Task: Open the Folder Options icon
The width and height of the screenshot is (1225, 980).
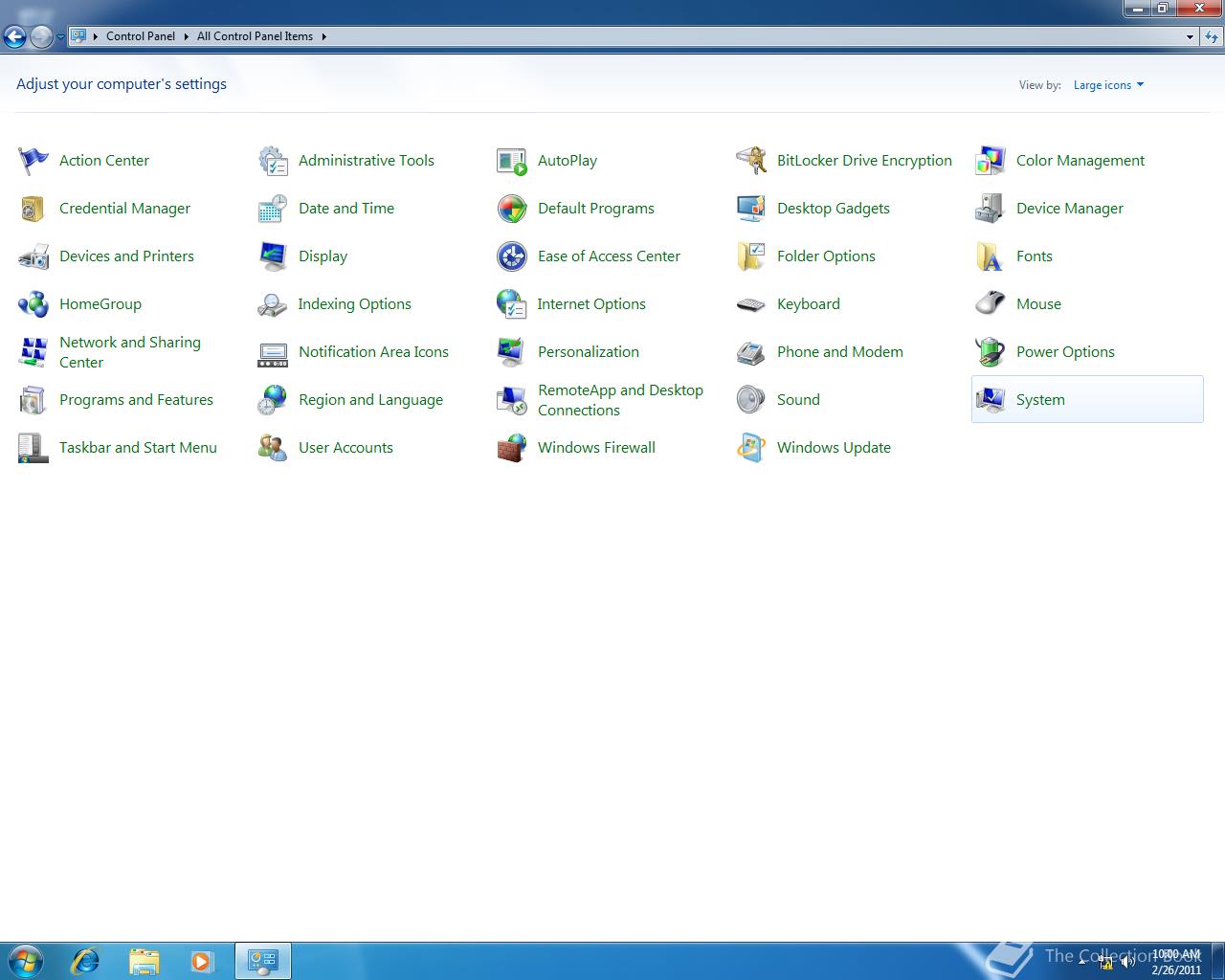Action: (x=751, y=256)
